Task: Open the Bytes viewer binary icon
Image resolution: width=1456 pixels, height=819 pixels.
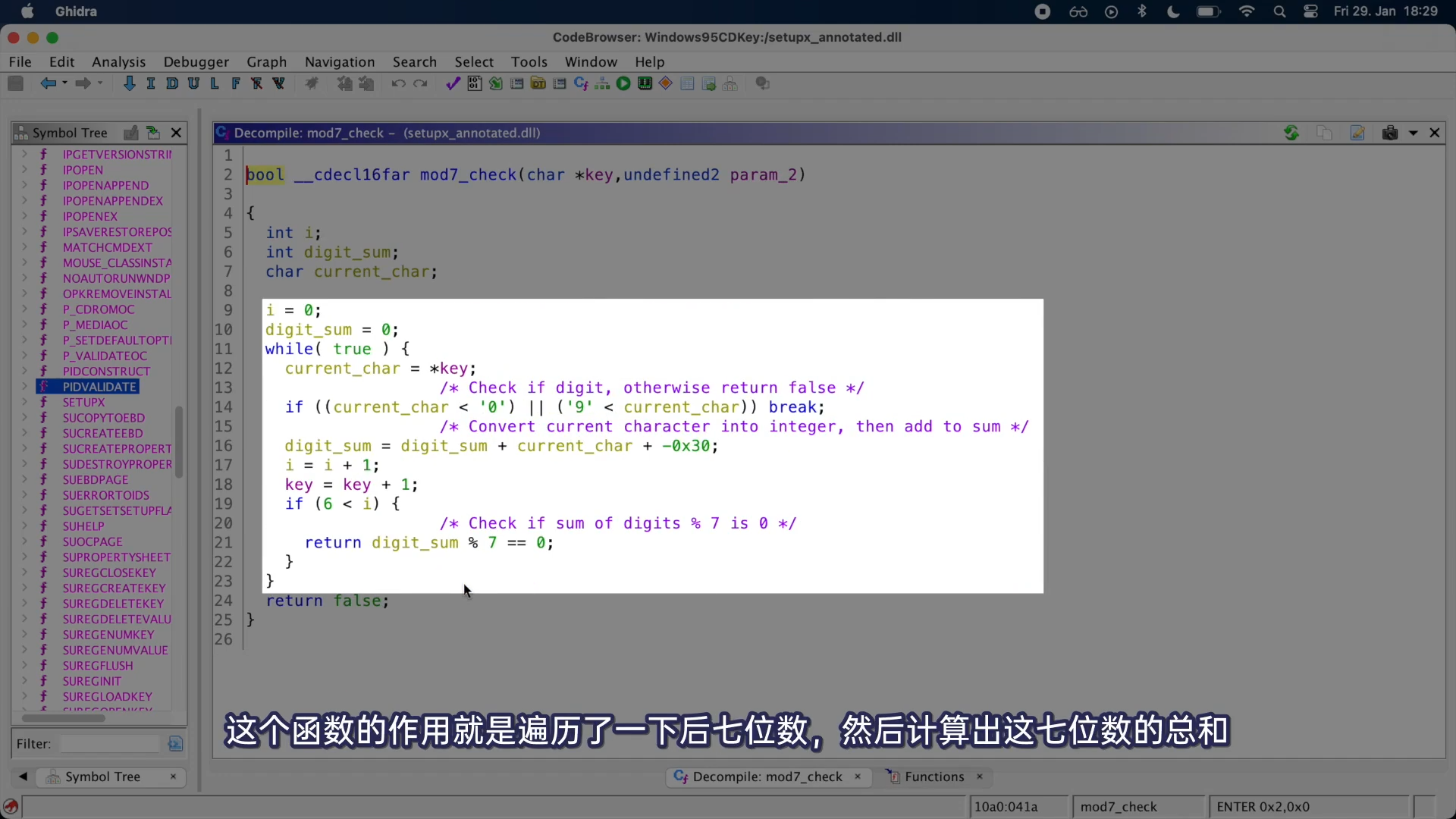Action: click(x=475, y=83)
